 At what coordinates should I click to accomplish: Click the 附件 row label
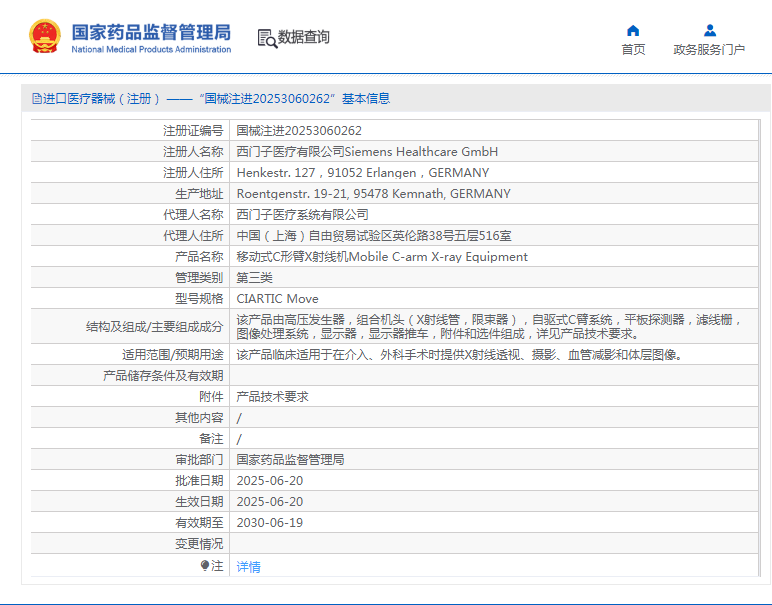coord(211,397)
